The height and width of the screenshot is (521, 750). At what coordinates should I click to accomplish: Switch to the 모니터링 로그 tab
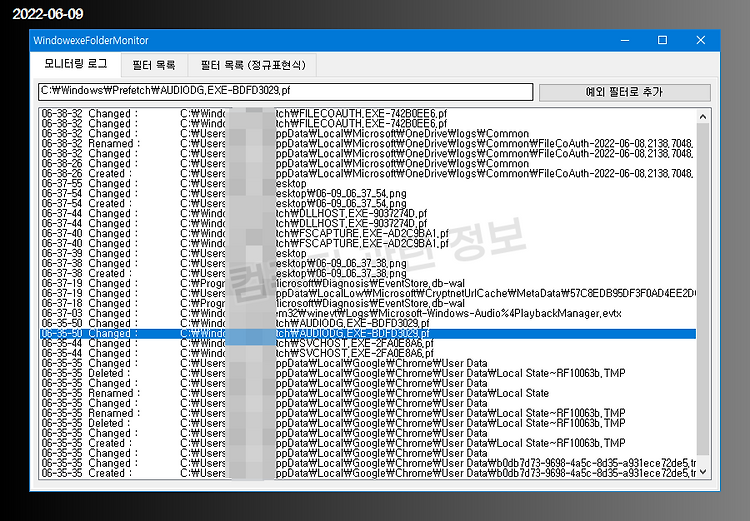(x=76, y=64)
